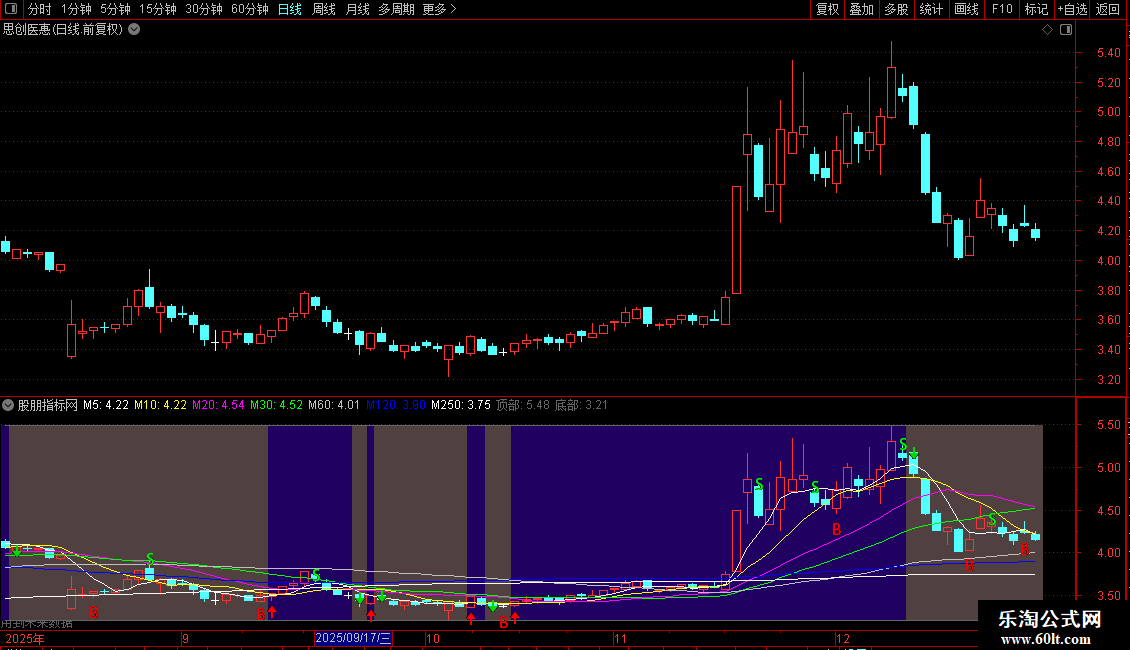The image size is (1130, 650).
Task: Click the 思创医惠(日线,前复权) chart title
Action: point(63,30)
